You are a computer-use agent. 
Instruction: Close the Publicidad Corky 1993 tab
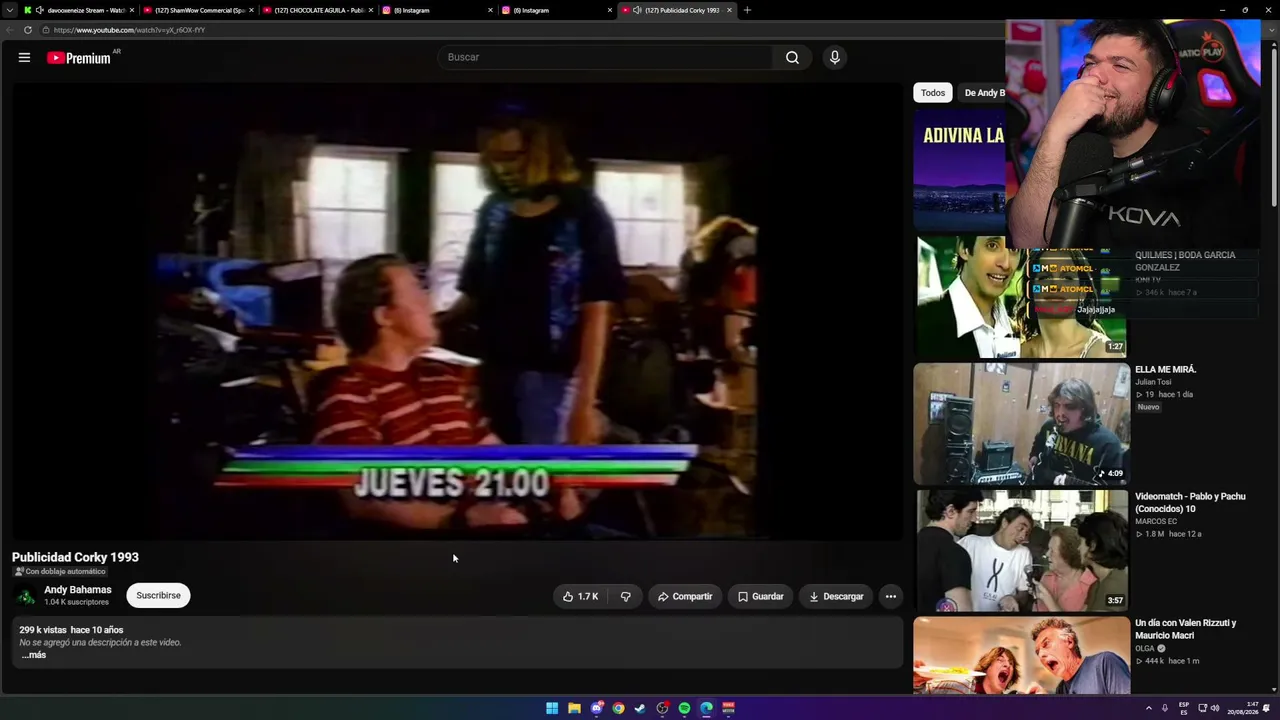coord(729,10)
